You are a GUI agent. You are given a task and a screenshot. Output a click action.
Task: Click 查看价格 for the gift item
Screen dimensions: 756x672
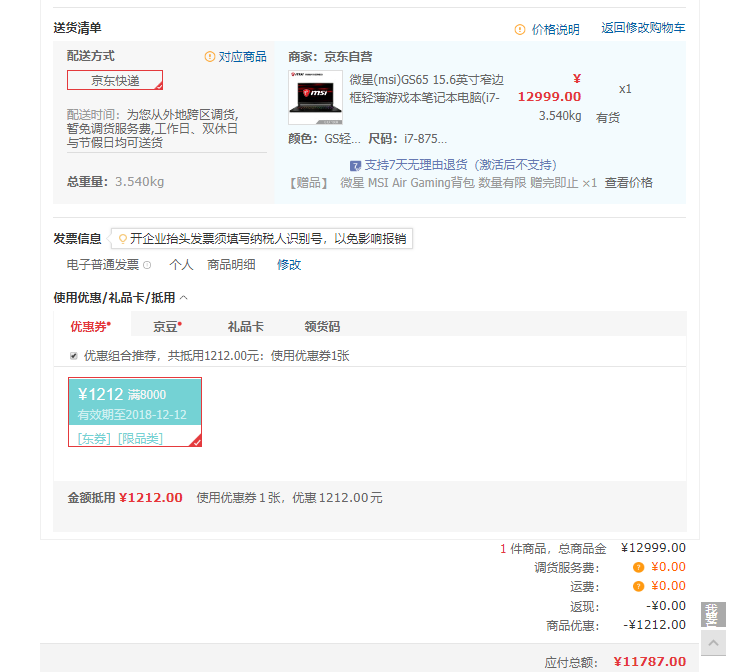coord(629,183)
